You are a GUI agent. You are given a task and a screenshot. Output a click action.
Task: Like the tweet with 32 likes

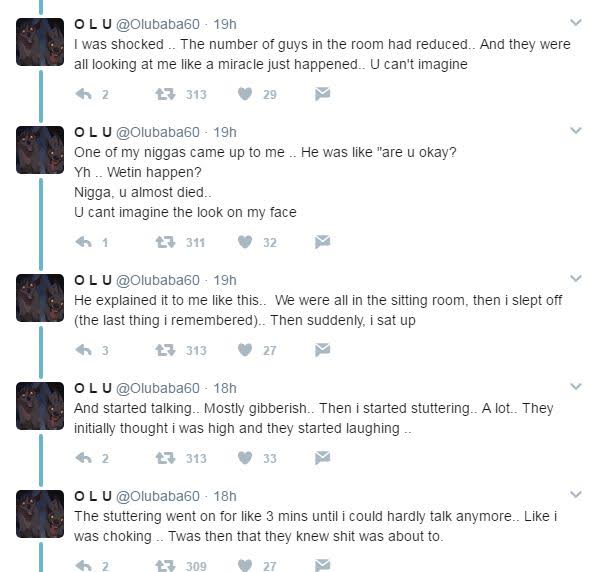tap(245, 242)
